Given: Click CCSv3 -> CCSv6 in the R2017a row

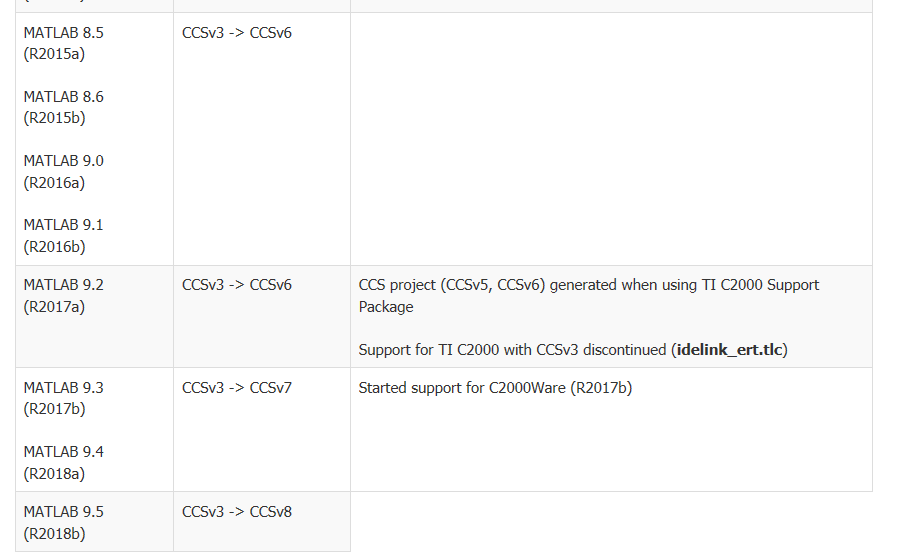Looking at the screenshot, I should [x=237, y=285].
